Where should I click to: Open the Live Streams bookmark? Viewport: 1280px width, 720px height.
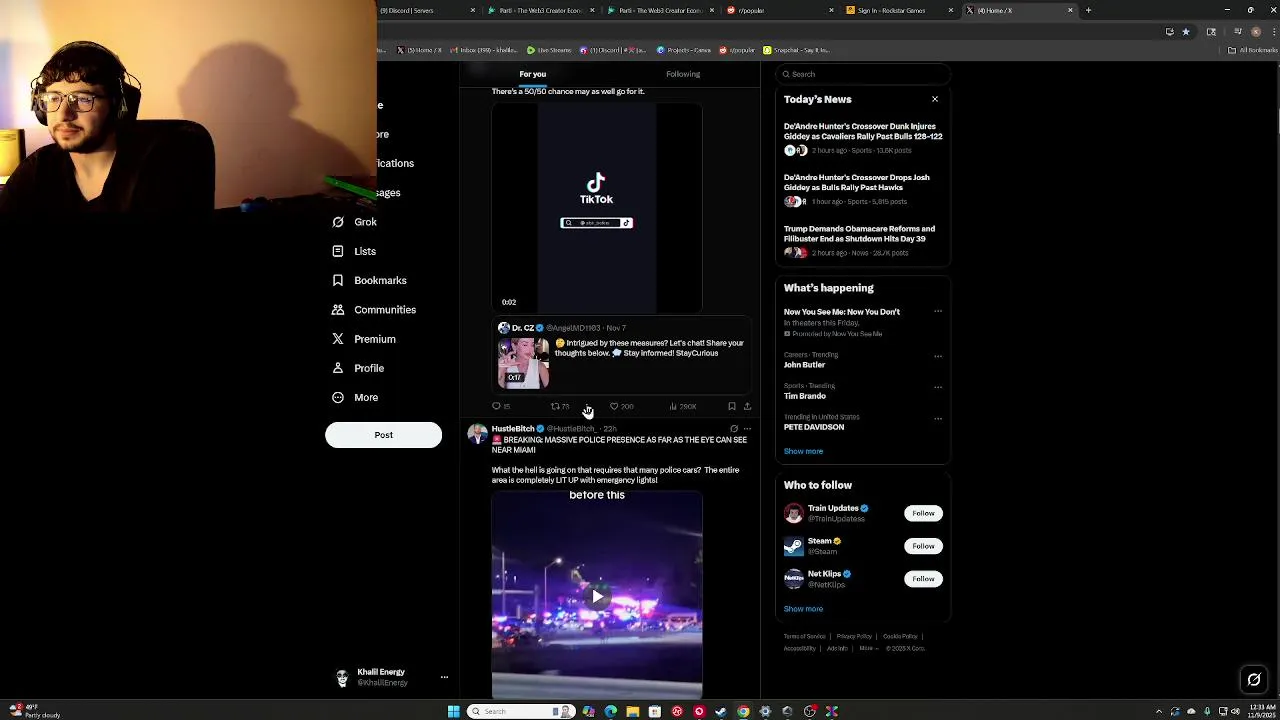[x=549, y=50]
